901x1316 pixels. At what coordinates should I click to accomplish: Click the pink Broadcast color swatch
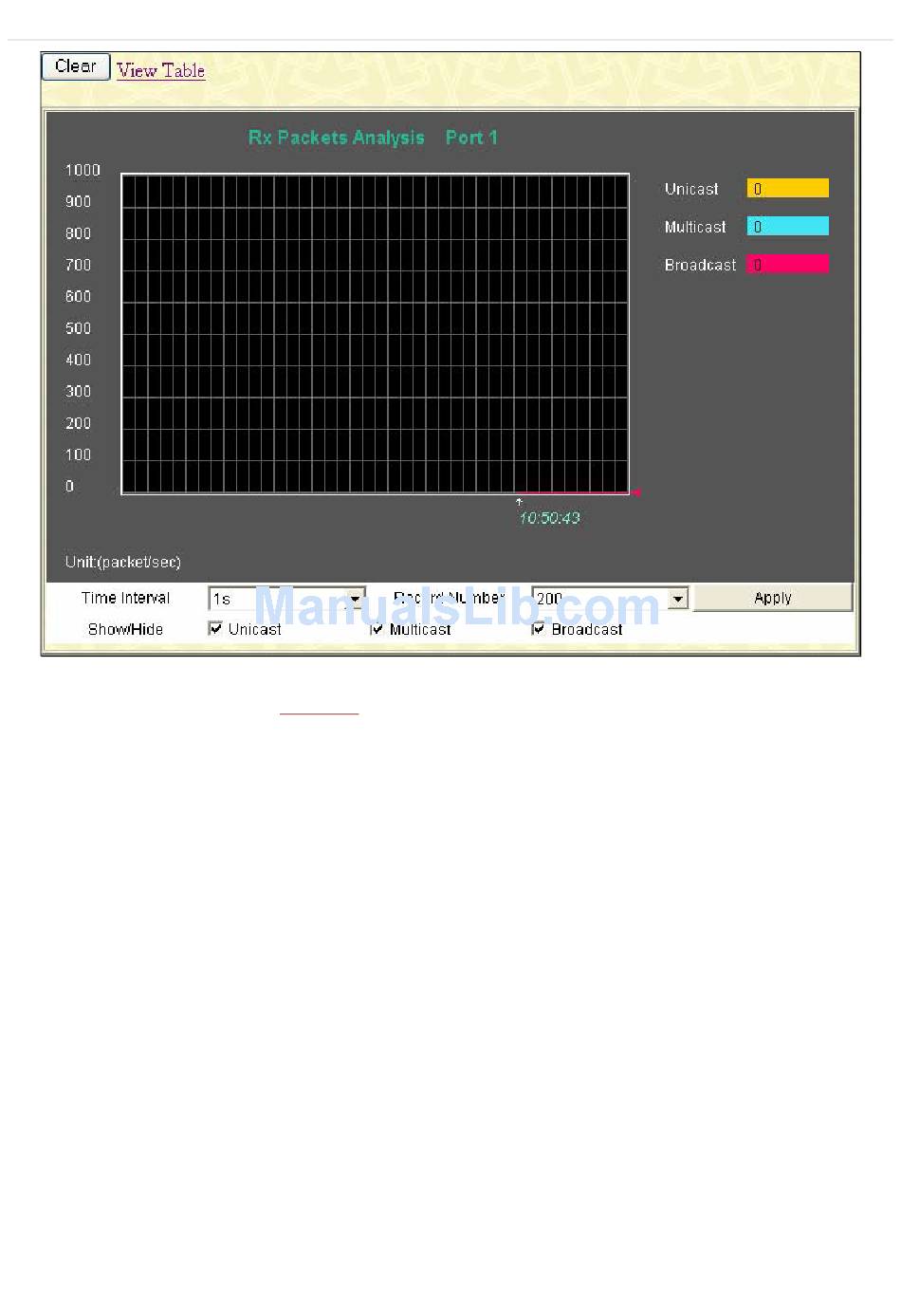coord(787,264)
